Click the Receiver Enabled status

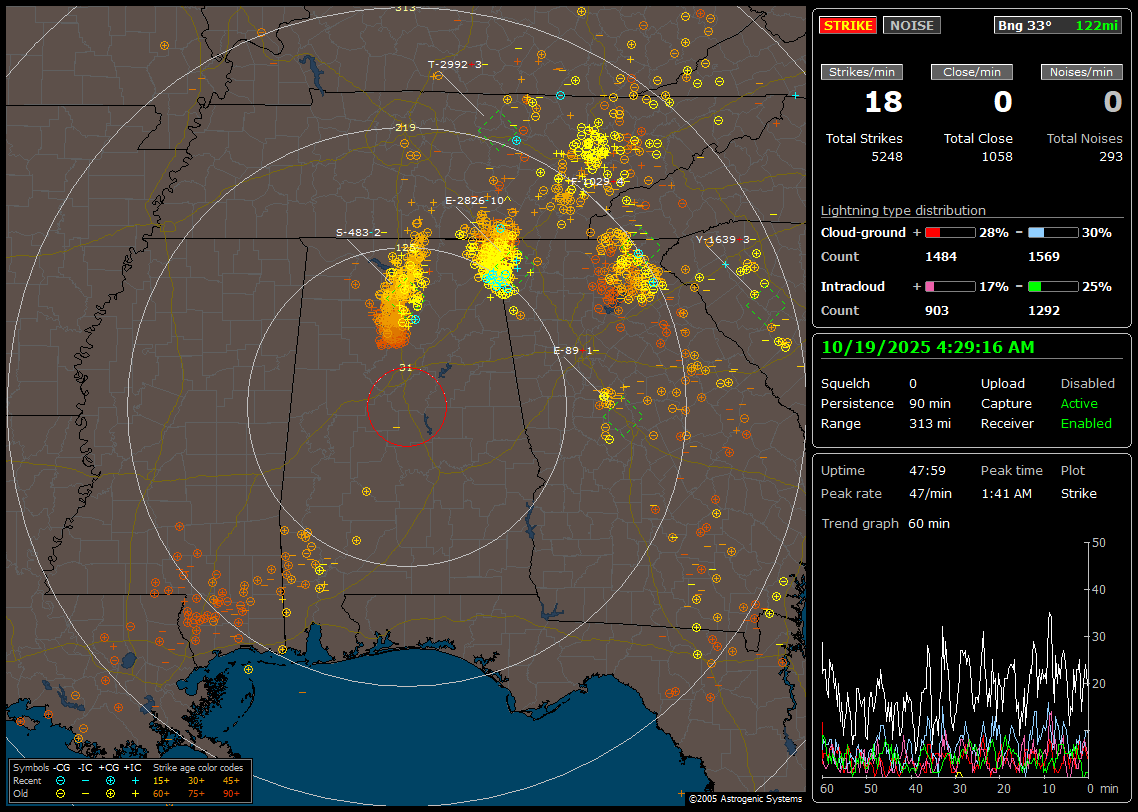[1085, 424]
